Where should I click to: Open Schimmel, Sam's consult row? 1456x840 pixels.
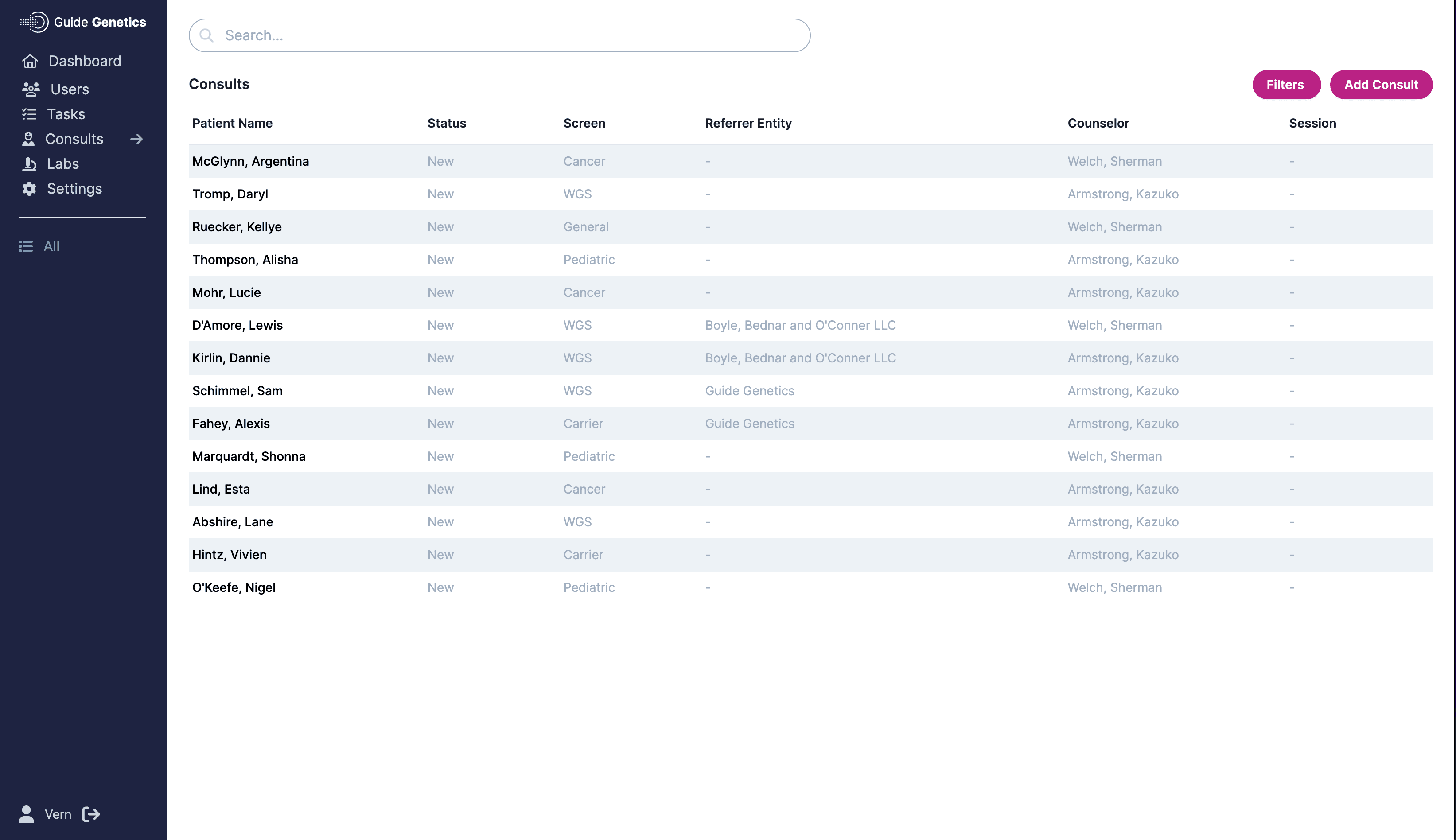[237, 391]
